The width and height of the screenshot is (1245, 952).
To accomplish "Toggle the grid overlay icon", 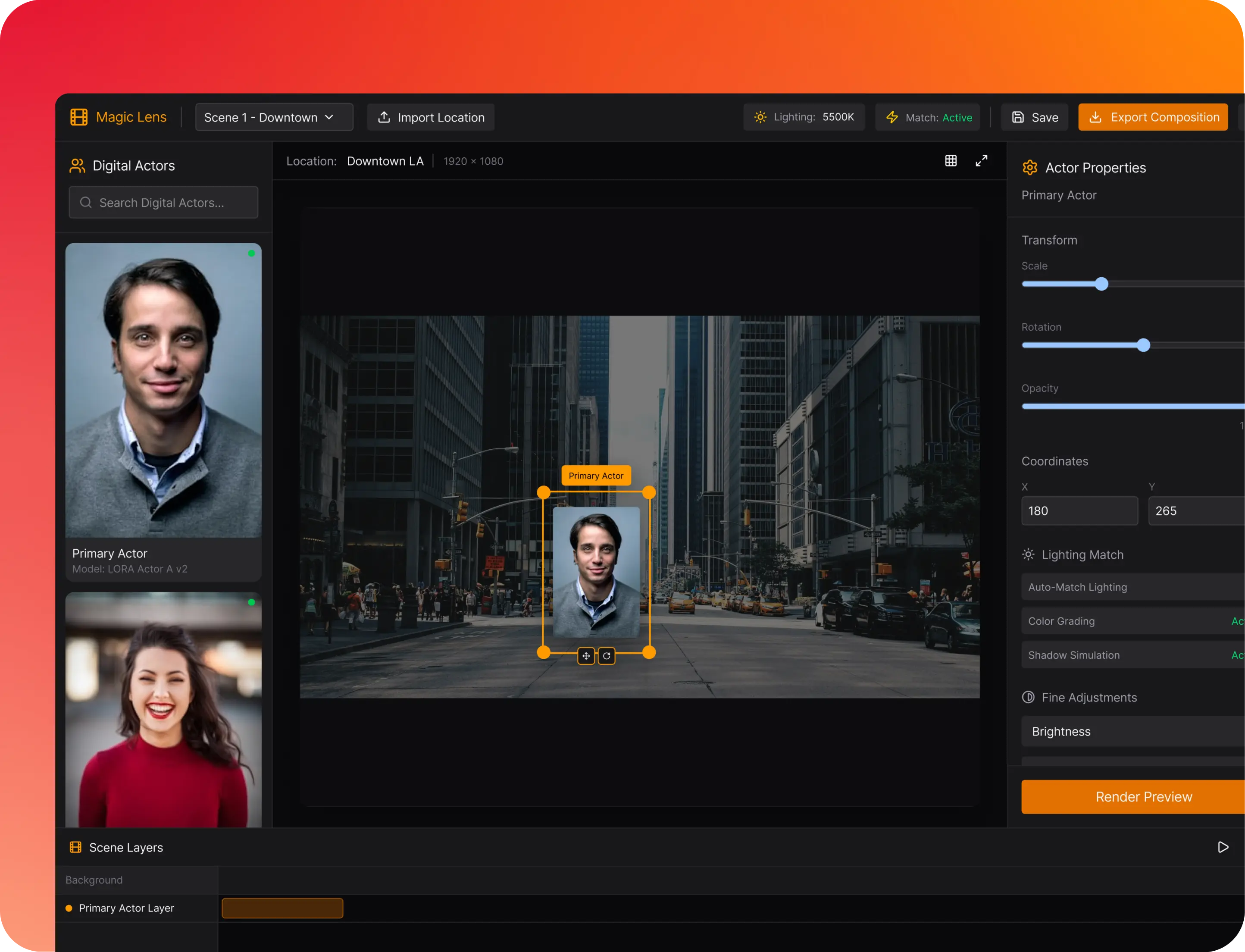I will point(951,161).
